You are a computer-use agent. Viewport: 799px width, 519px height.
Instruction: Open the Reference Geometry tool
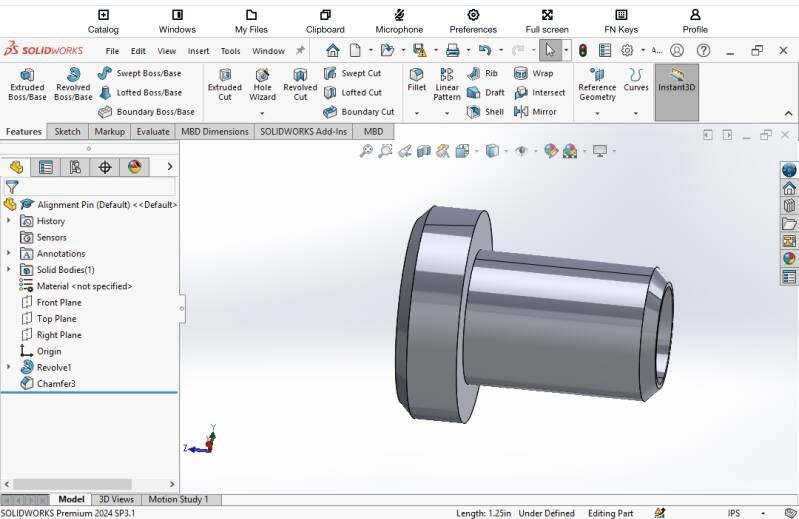597,84
